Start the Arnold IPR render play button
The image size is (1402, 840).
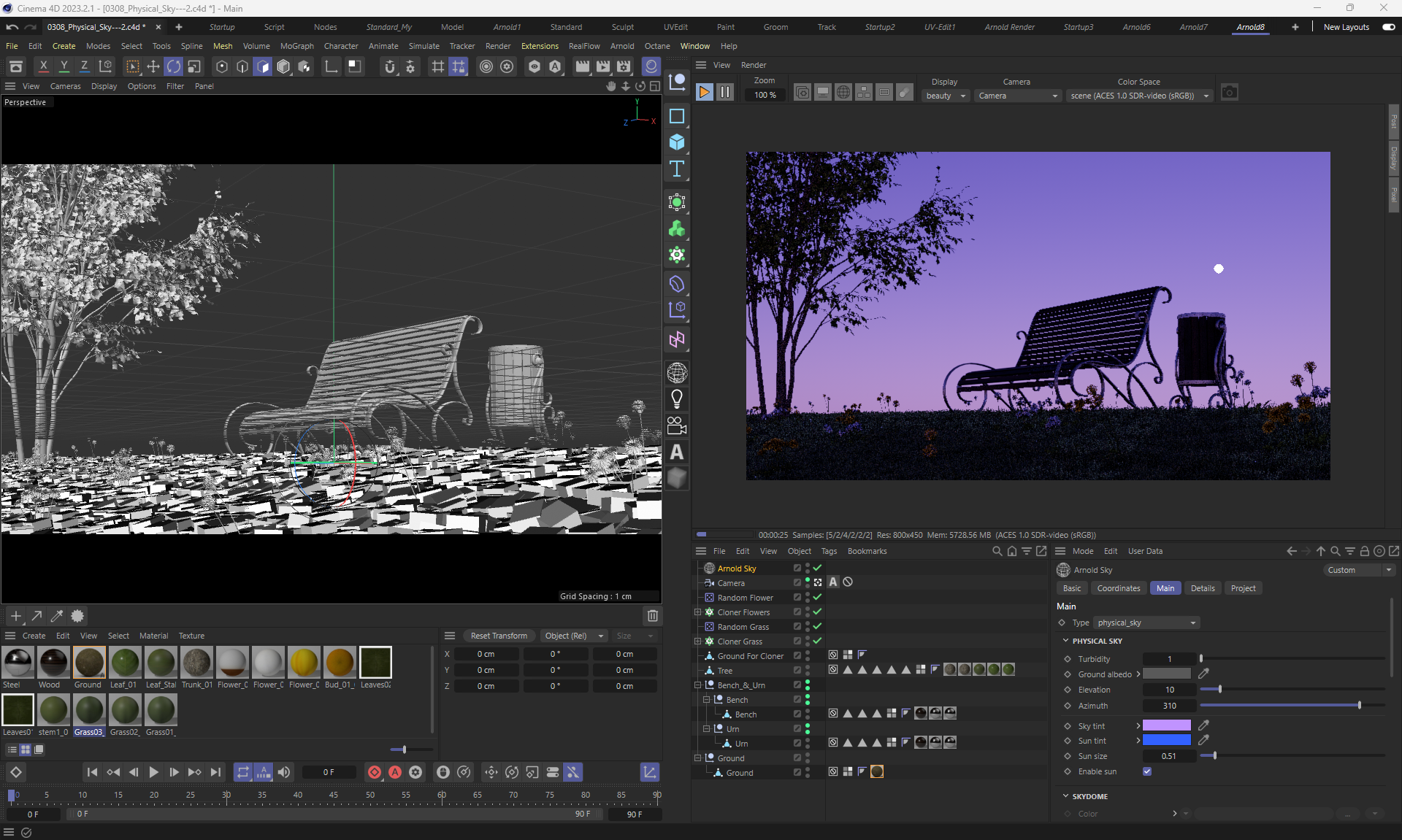[704, 93]
